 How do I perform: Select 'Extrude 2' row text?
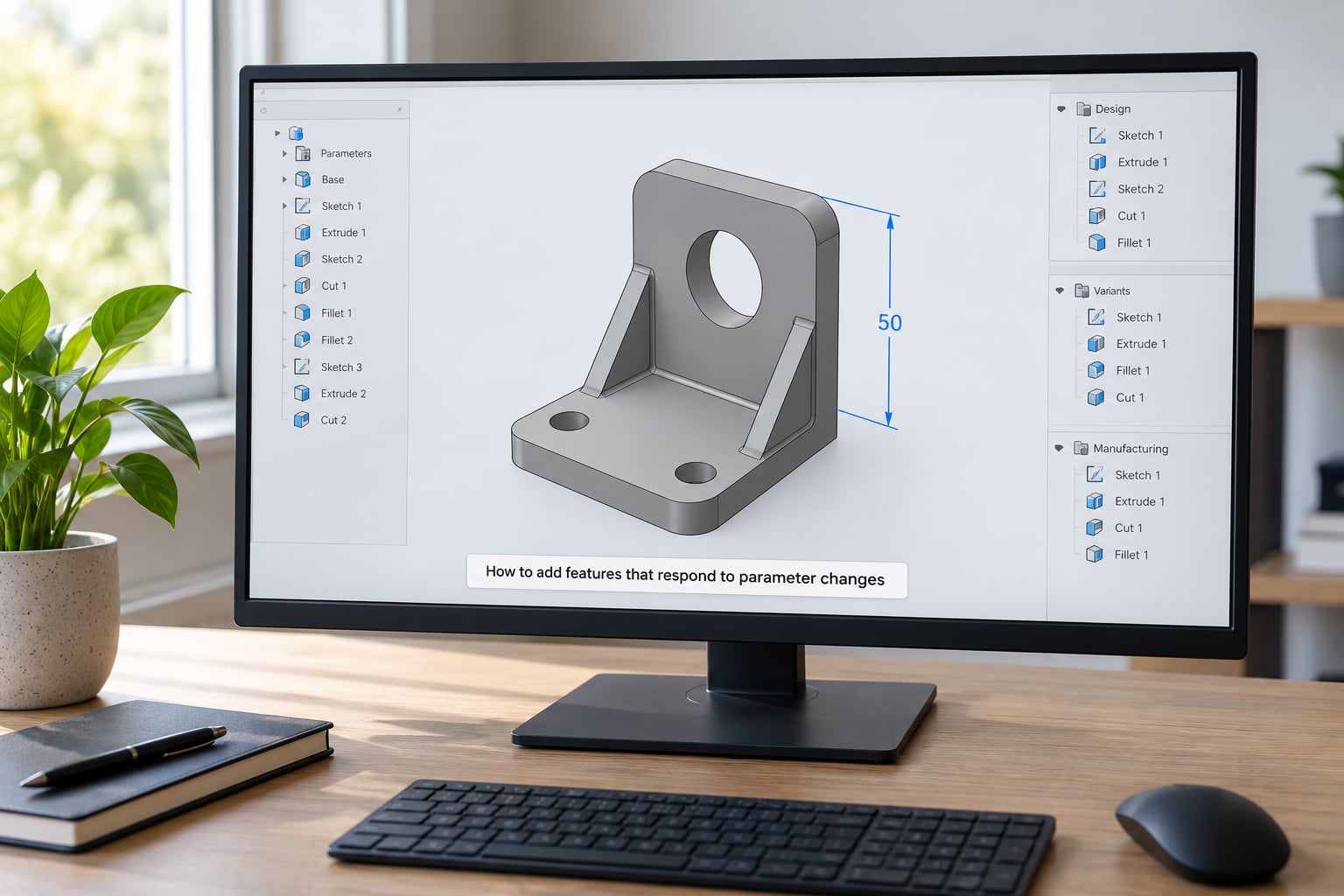[343, 393]
